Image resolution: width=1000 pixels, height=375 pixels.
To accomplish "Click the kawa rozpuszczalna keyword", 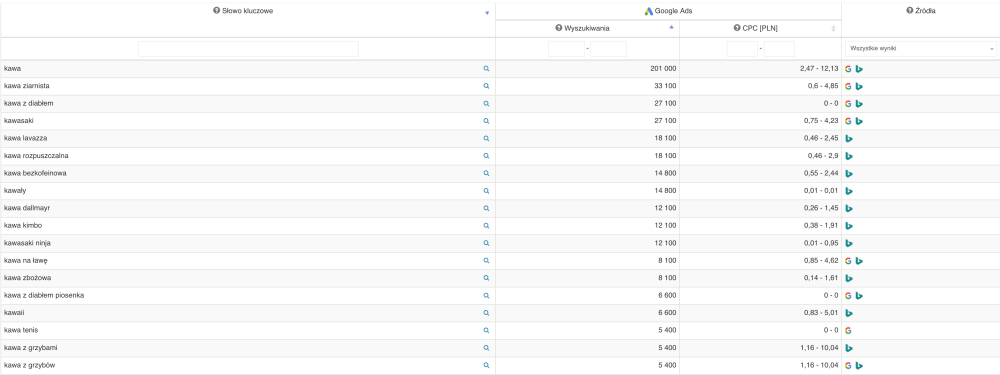I will coord(36,156).
